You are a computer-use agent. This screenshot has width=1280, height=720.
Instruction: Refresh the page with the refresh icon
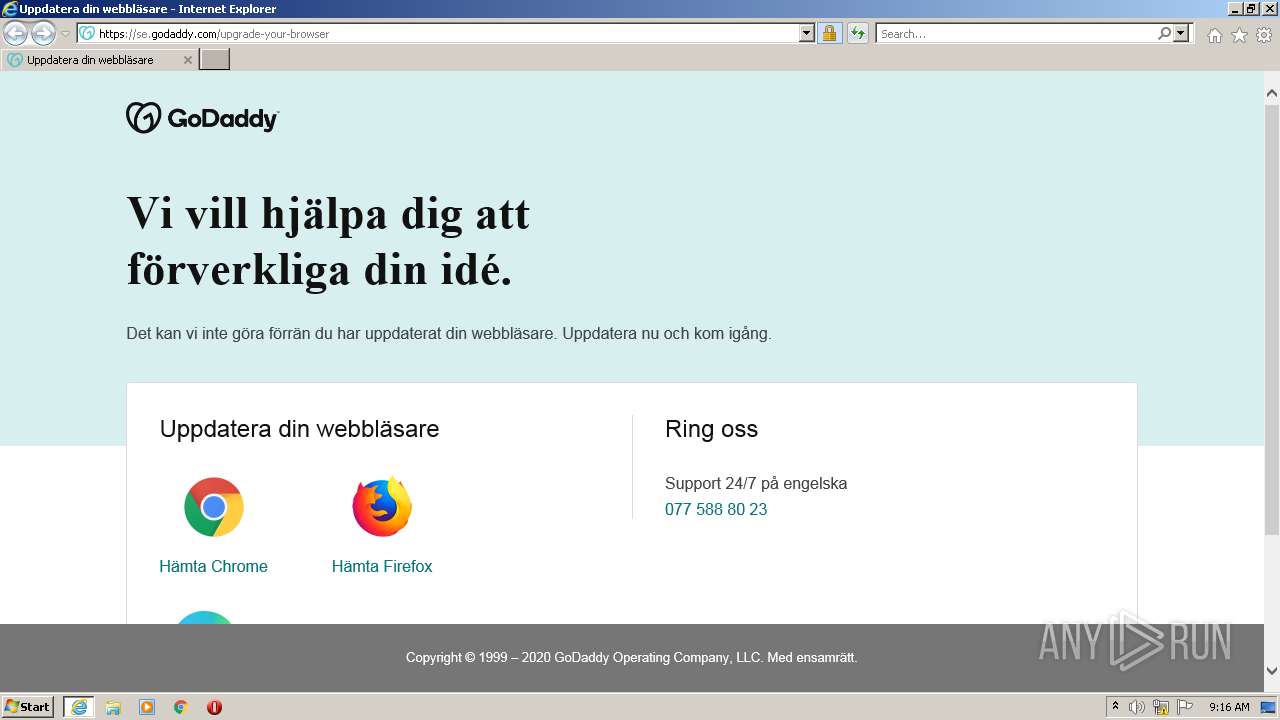tap(858, 34)
